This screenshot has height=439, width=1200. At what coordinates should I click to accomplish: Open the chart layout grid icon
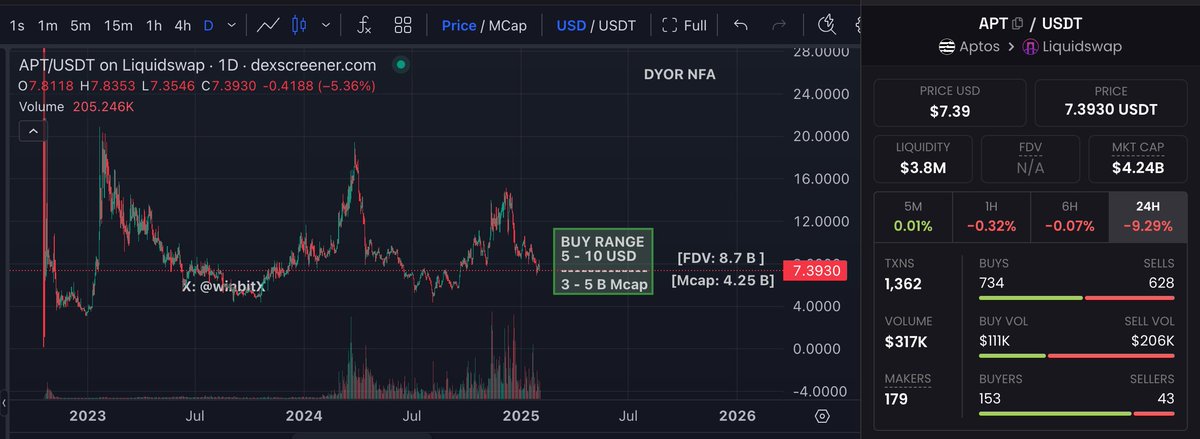[403, 25]
